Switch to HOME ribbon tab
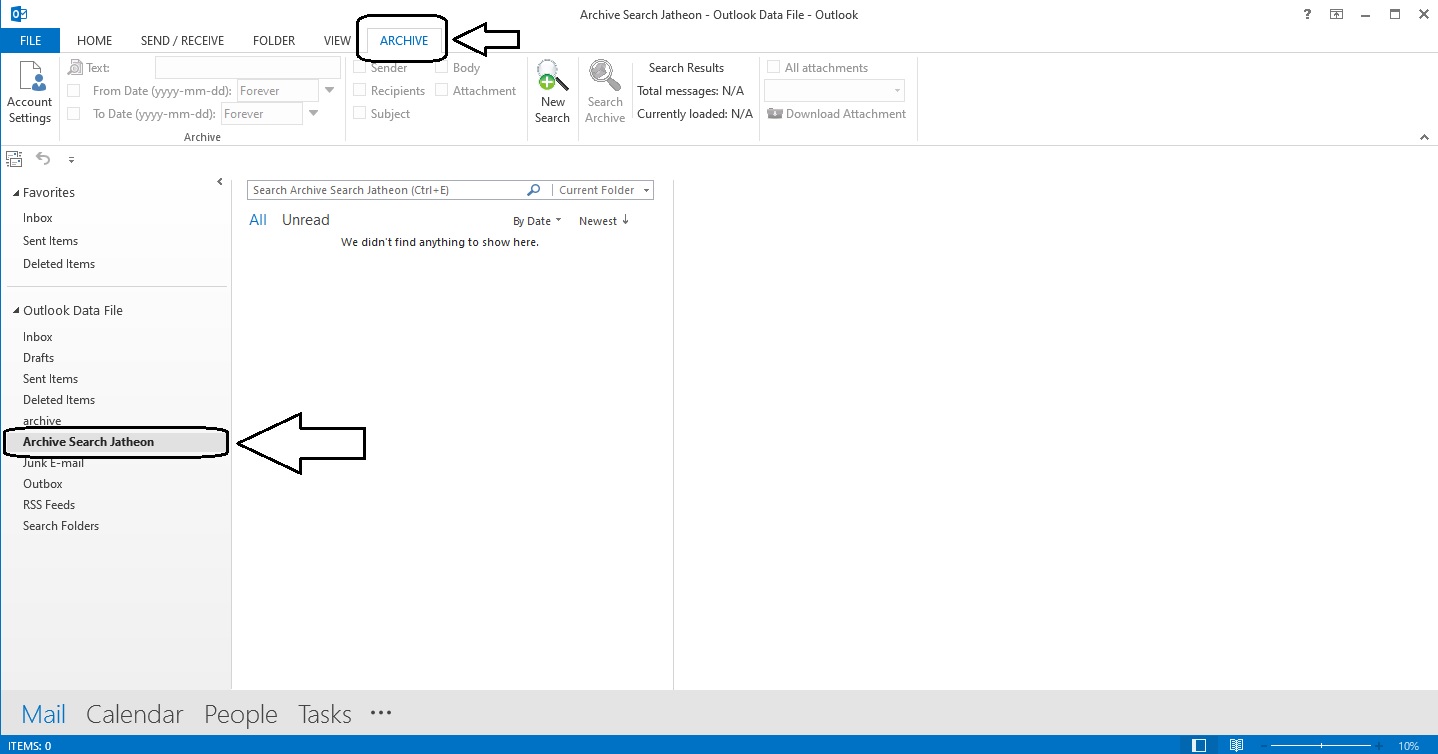 coord(95,41)
